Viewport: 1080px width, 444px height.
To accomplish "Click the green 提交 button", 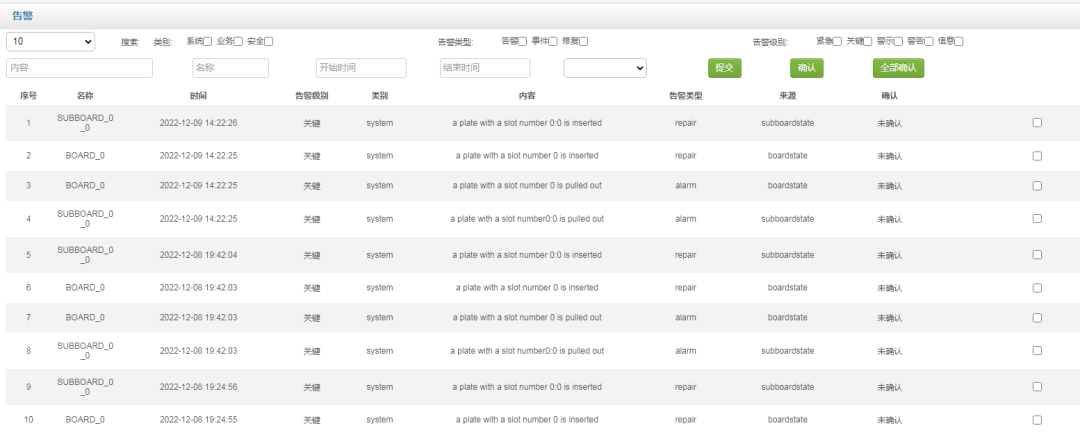I will pos(725,68).
